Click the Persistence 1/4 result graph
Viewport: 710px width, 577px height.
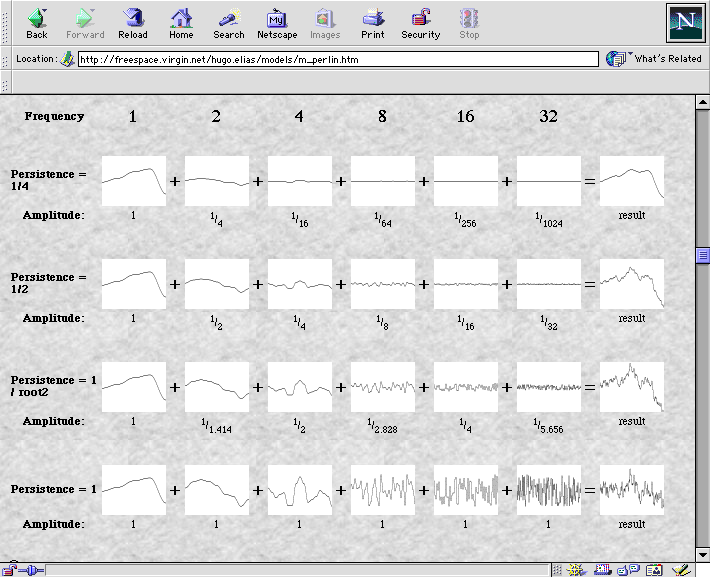pyautogui.click(x=631, y=181)
